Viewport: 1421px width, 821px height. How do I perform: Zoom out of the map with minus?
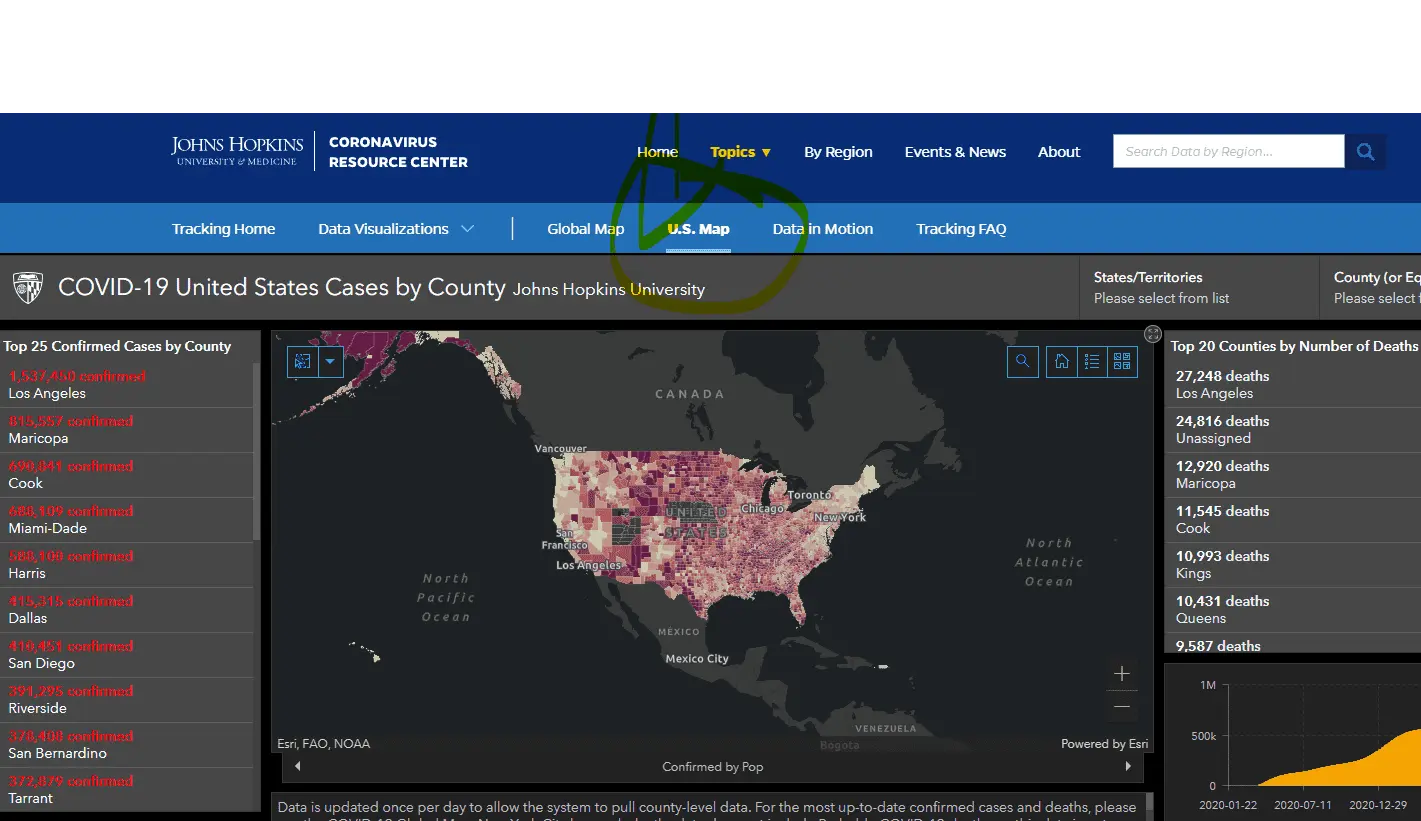click(x=1122, y=707)
